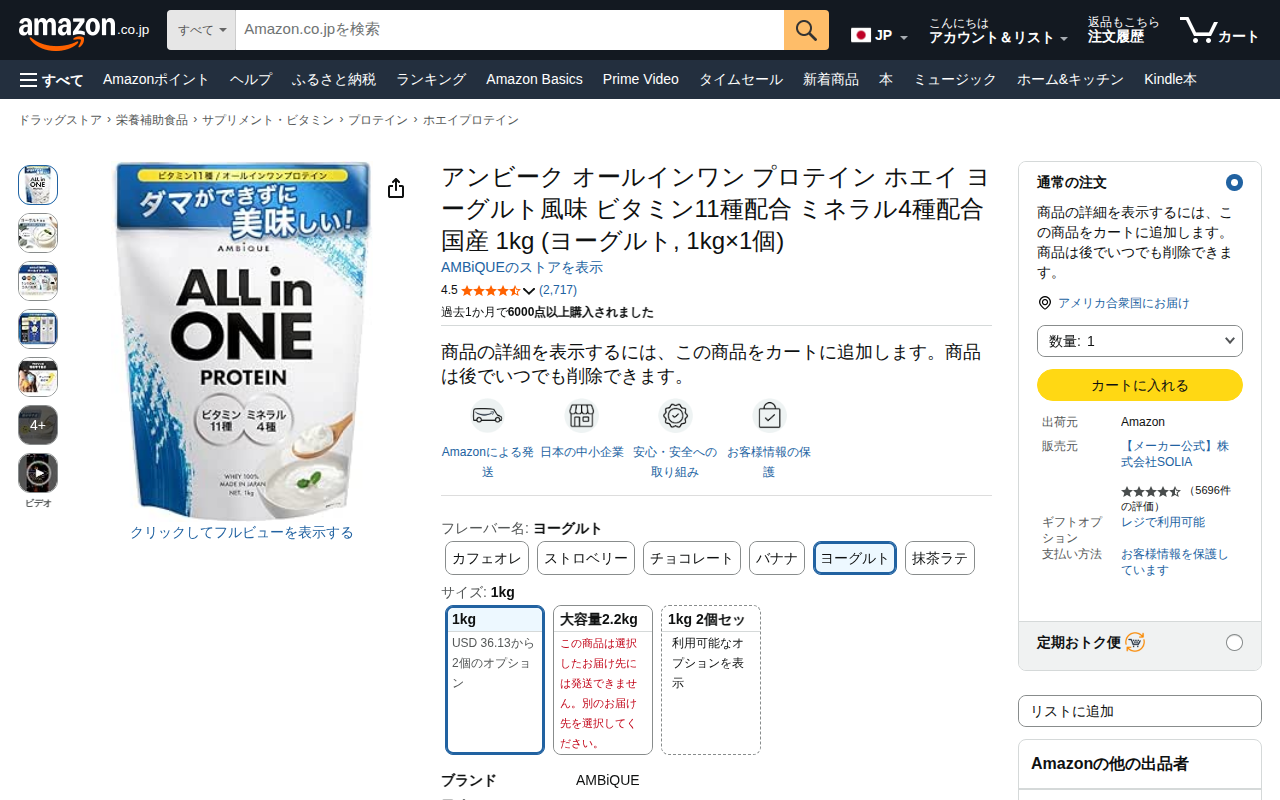
Task: Select the 定期おトク便 radio button
Action: tap(1234, 642)
